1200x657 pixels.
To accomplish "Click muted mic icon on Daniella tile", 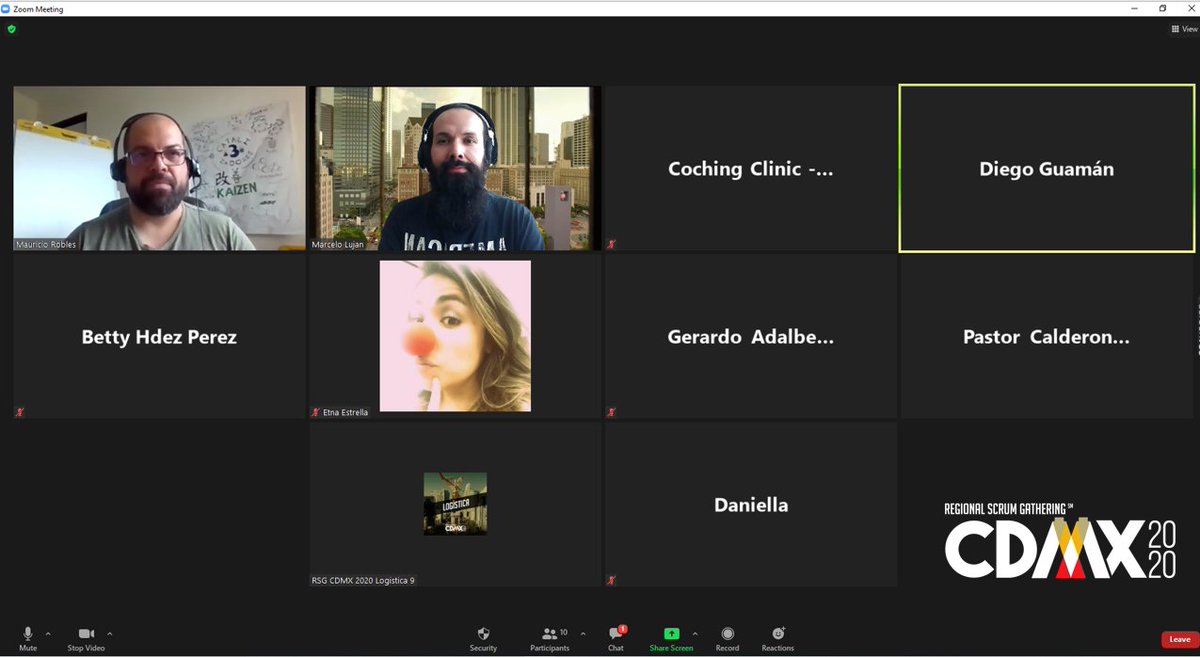I will click(611, 580).
